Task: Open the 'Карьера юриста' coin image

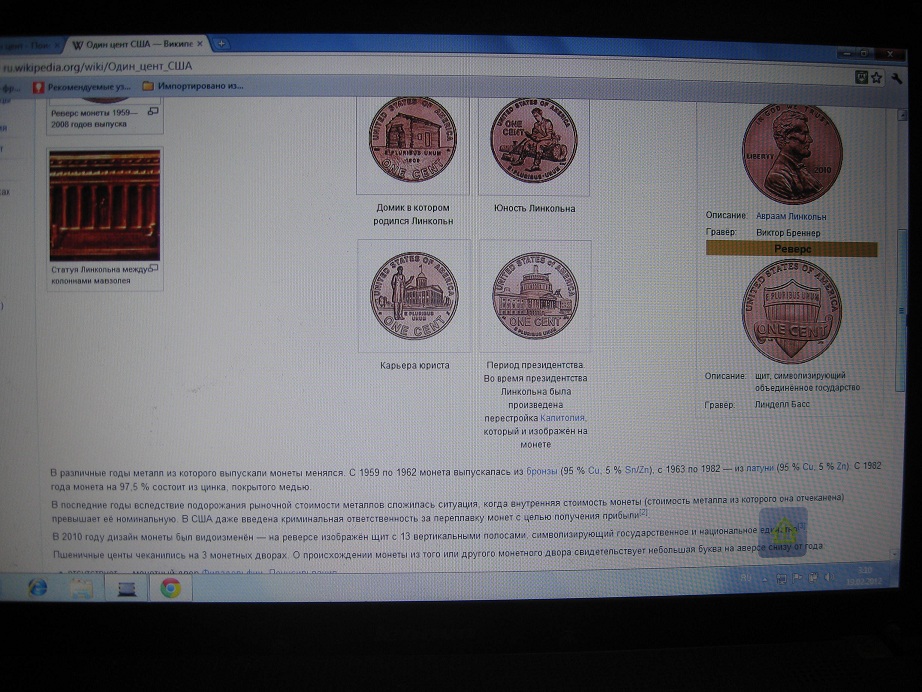Action: pos(414,296)
